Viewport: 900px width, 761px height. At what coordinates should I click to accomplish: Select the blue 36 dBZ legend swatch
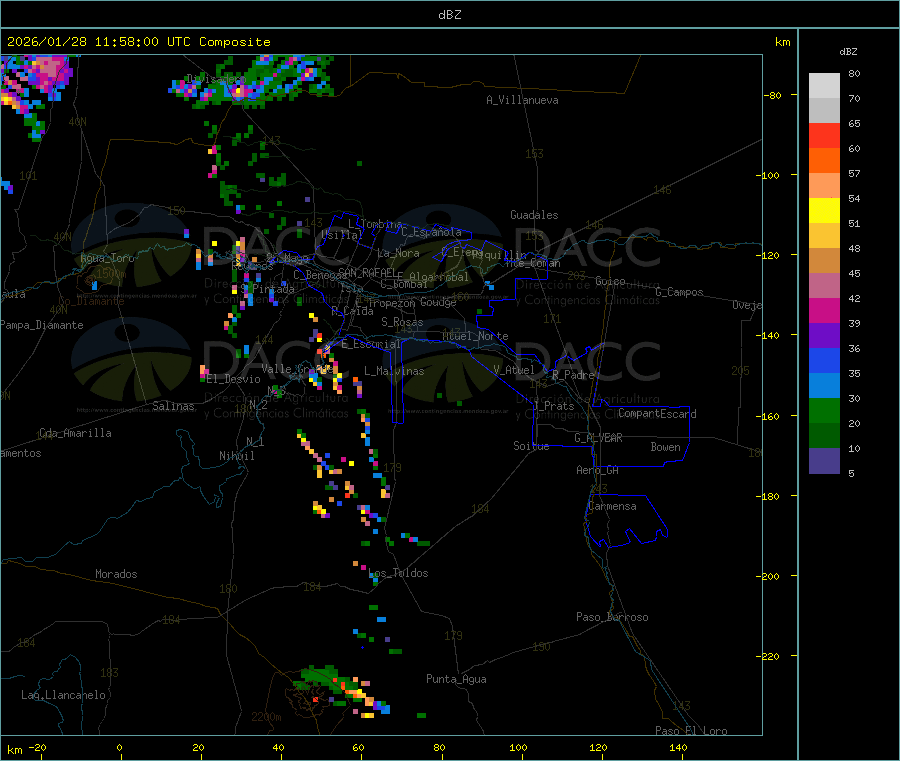tap(824, 360)
